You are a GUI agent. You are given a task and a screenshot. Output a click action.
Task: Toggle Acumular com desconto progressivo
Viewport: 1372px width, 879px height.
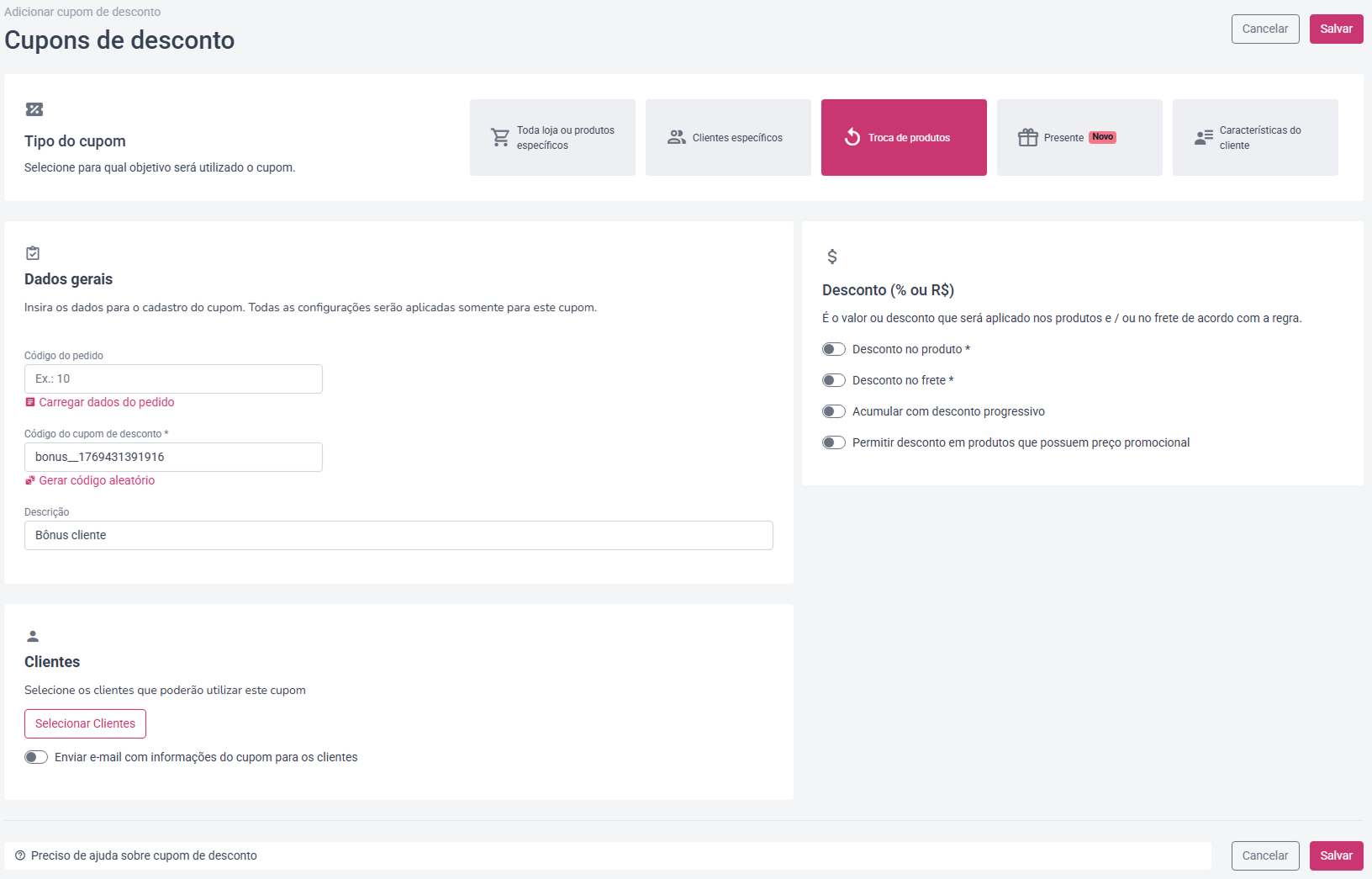(834, 411)
